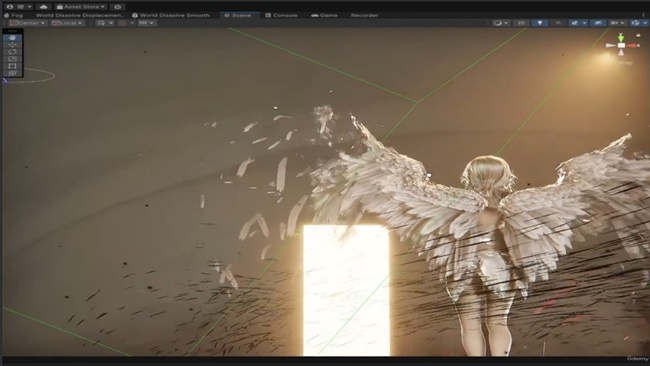This screenshot has width=650, height=366.
Task: Select the combined Transform tool
Action: point(12,73)
